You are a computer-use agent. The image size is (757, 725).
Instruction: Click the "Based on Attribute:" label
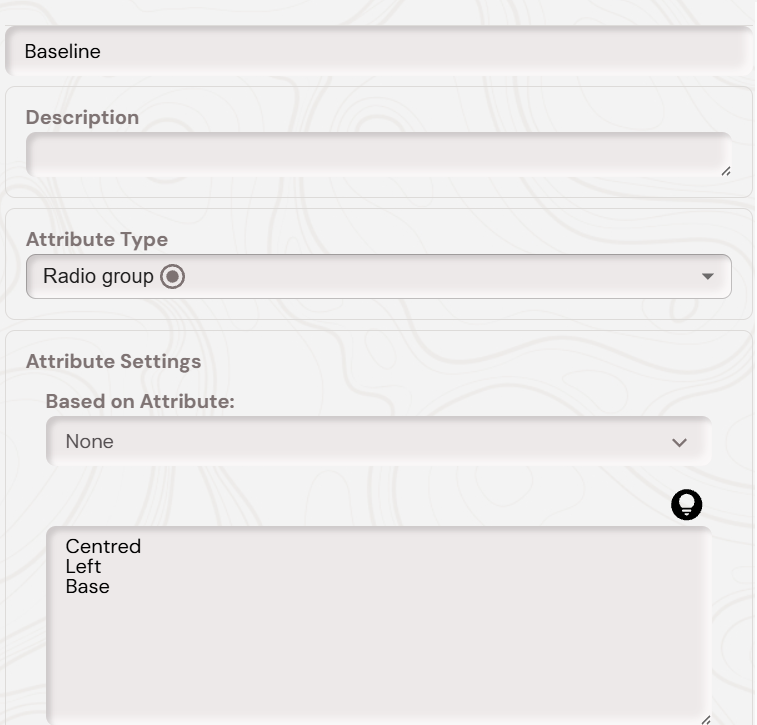pyautogui.click(x=140, y=402)
